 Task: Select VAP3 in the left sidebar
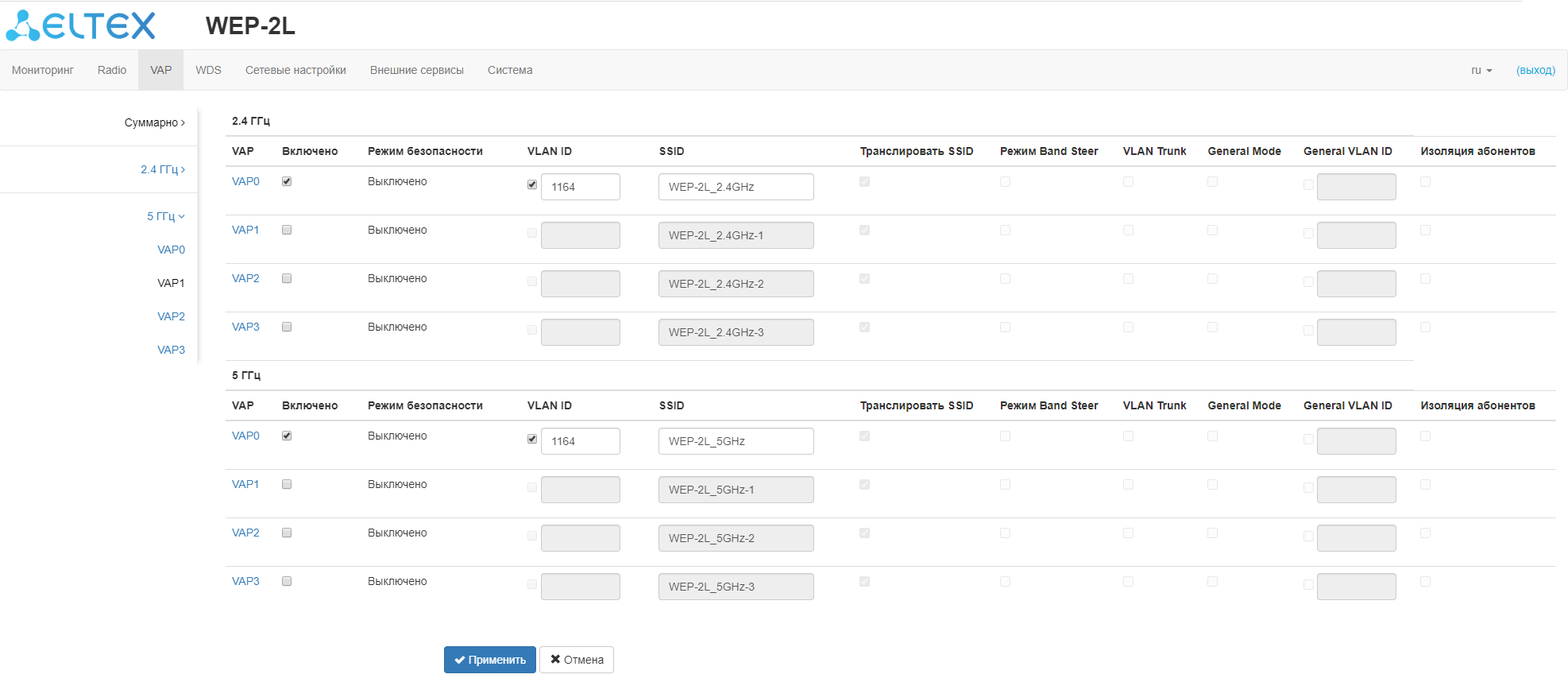click(x=171, y=350)
